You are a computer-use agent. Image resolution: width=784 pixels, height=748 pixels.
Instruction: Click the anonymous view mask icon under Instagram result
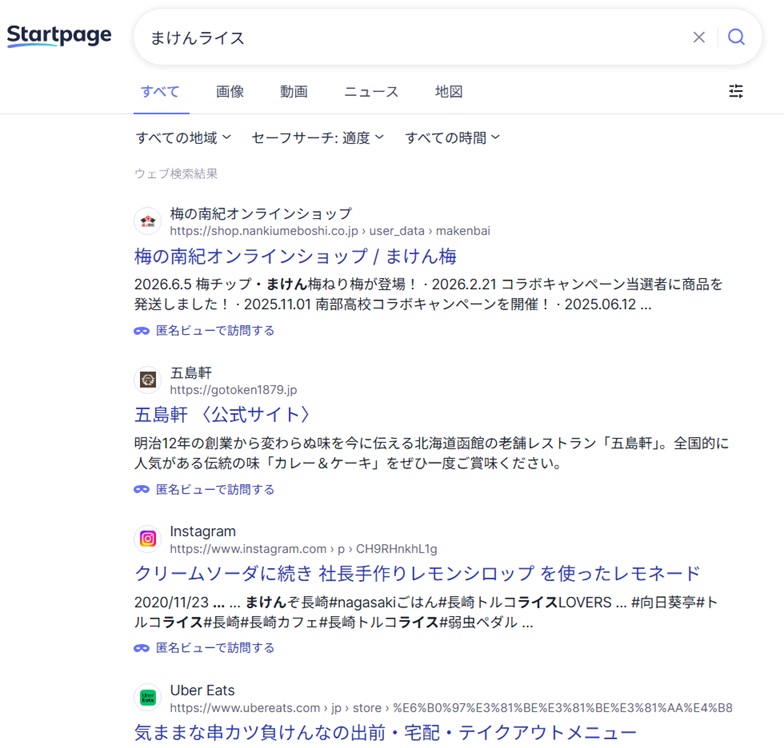tap(142, 648)
